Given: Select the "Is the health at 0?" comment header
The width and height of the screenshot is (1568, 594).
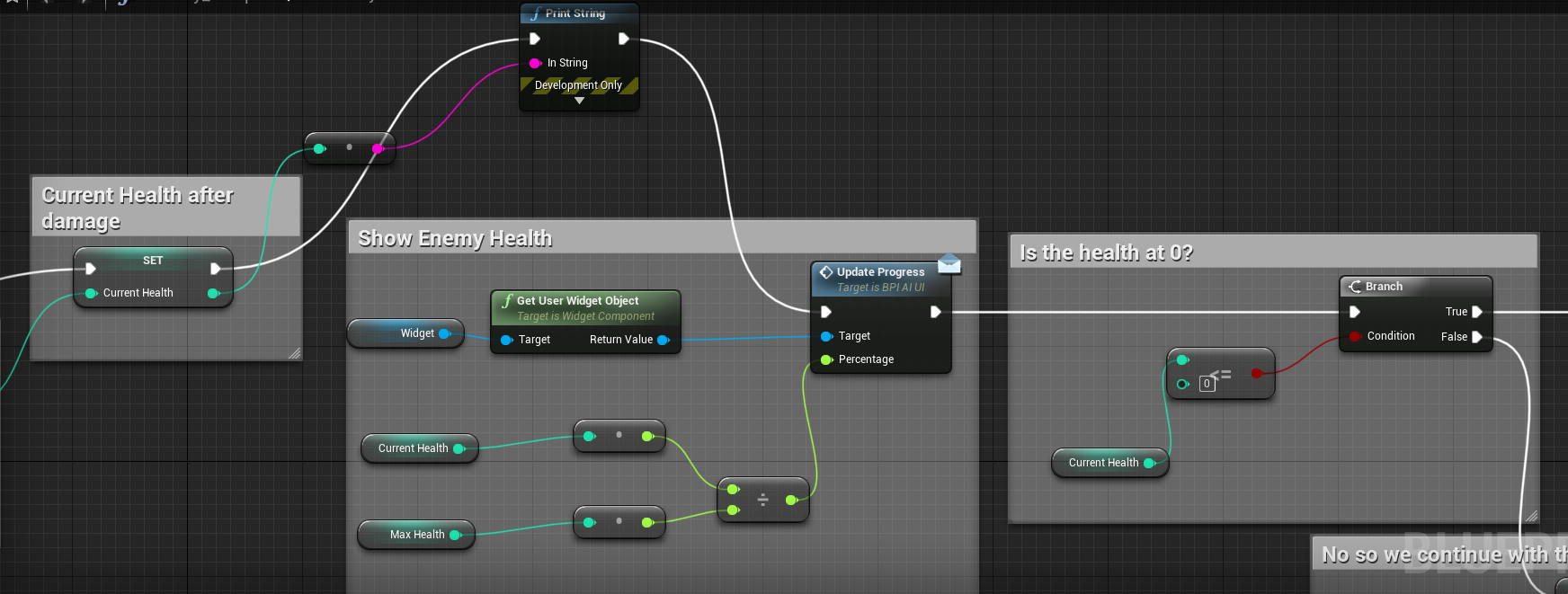Looking at the screenshot, I should coord(1106,253).
